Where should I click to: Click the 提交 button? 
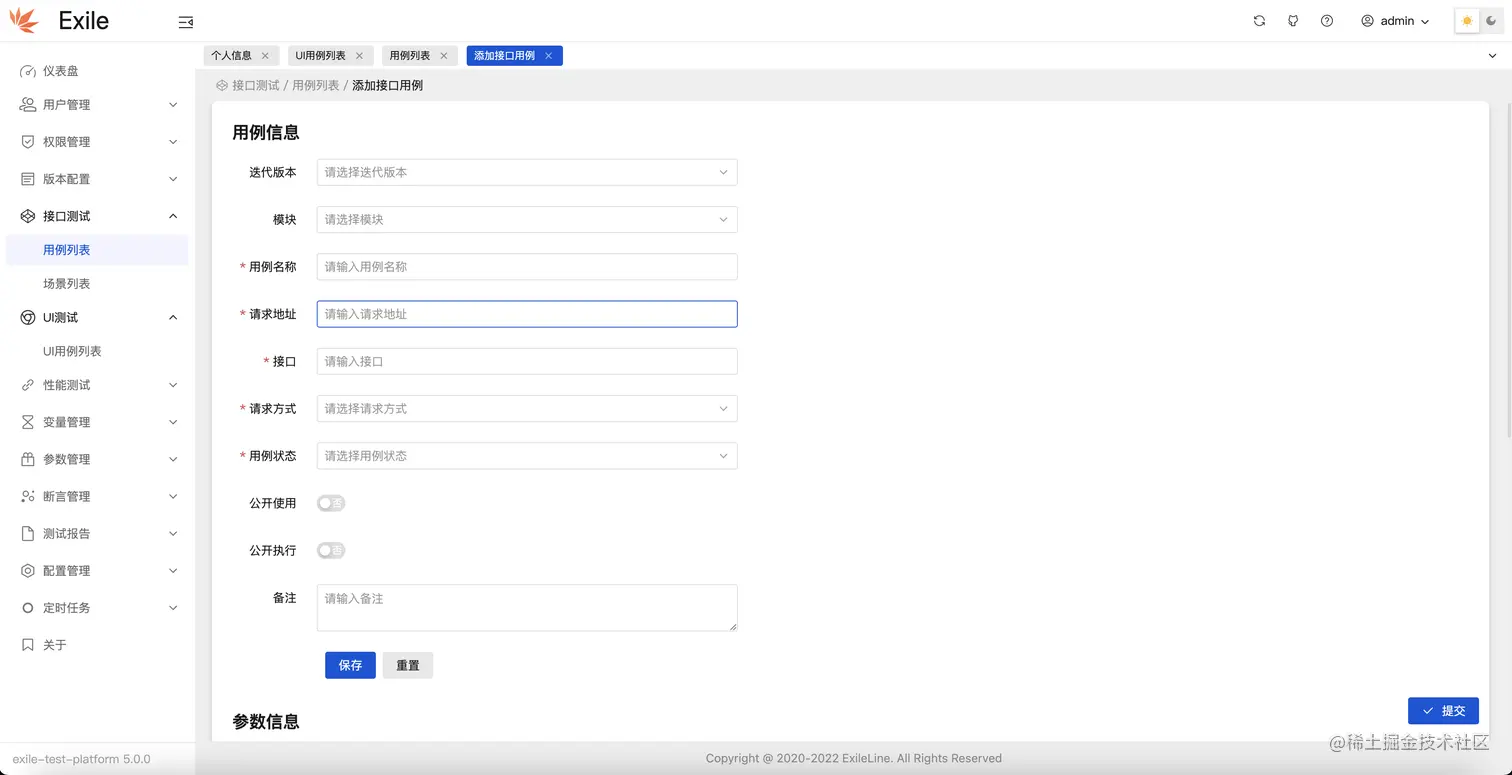1443,711
